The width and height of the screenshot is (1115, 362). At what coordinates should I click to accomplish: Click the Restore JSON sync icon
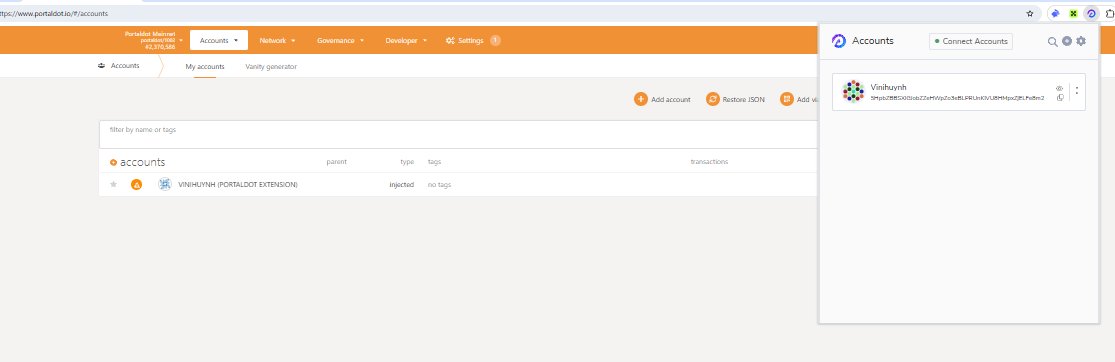713,100
